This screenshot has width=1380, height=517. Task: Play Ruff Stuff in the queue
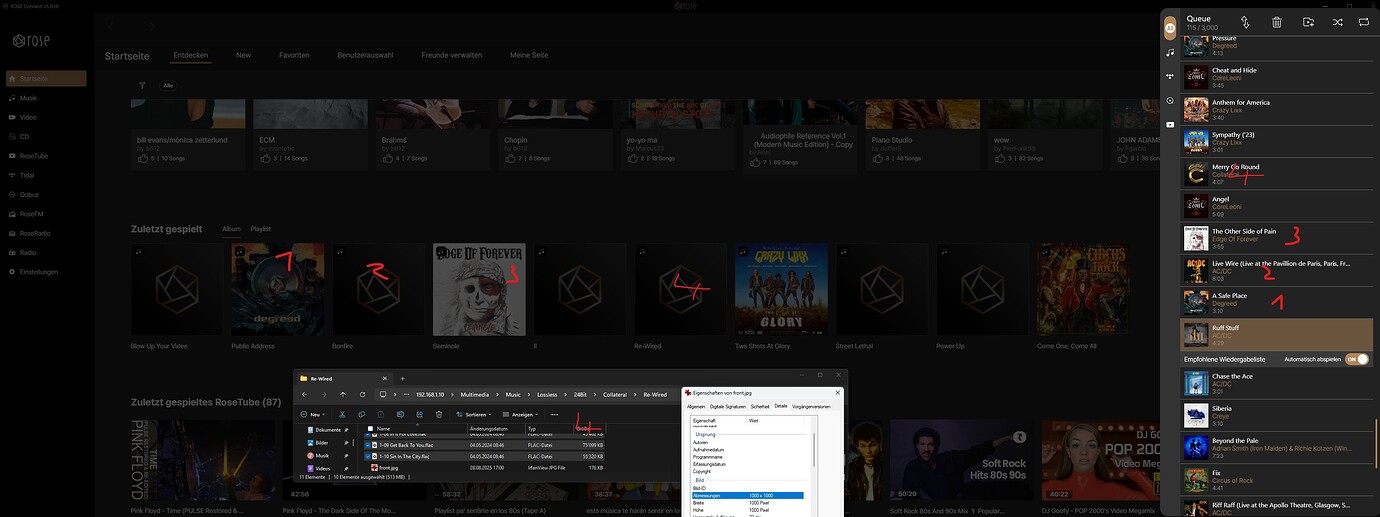click(x=1276, y=334)
